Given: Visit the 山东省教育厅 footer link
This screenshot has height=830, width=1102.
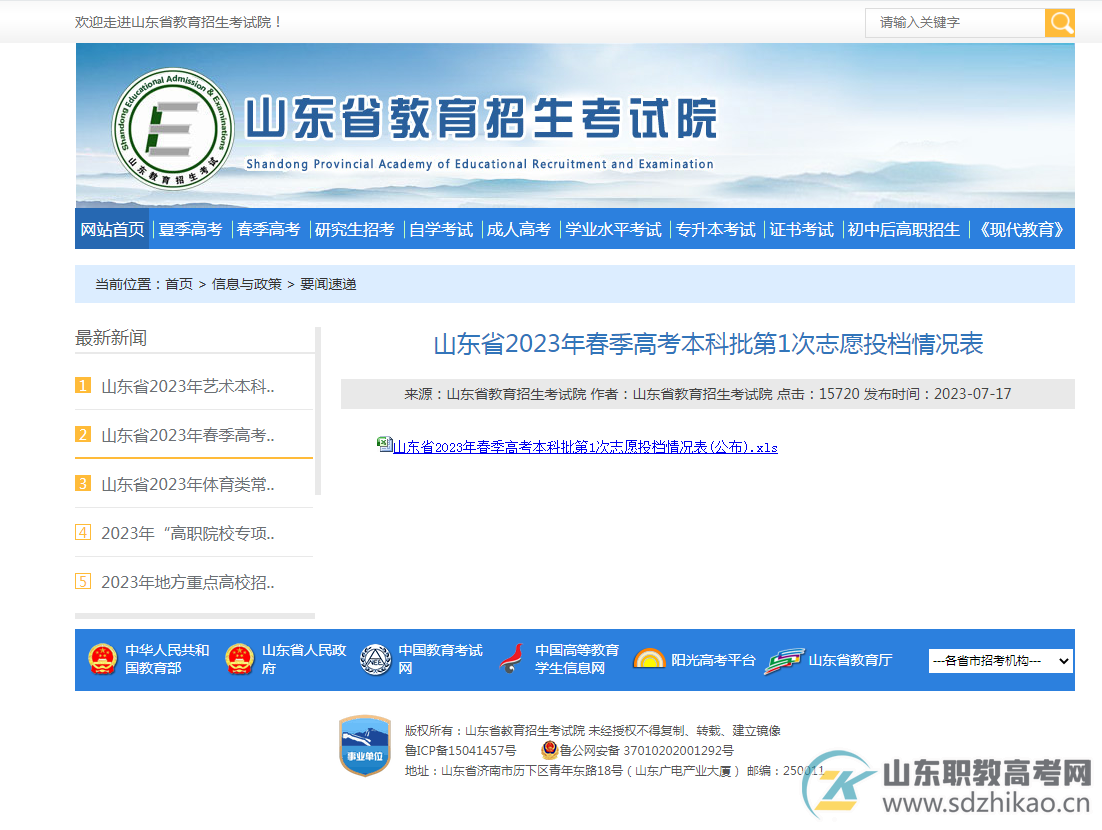Looking at the screenshot, I should [850, 660].
